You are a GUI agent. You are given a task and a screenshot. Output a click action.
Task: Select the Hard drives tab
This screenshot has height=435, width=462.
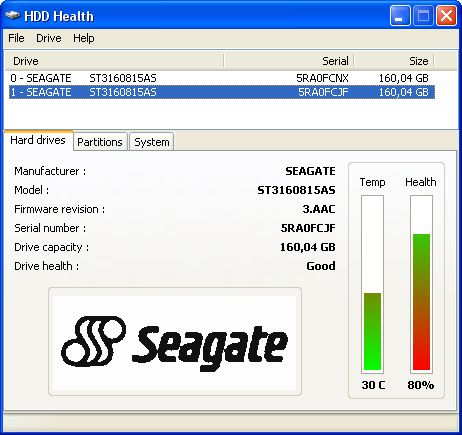click(x=38, y=140)
